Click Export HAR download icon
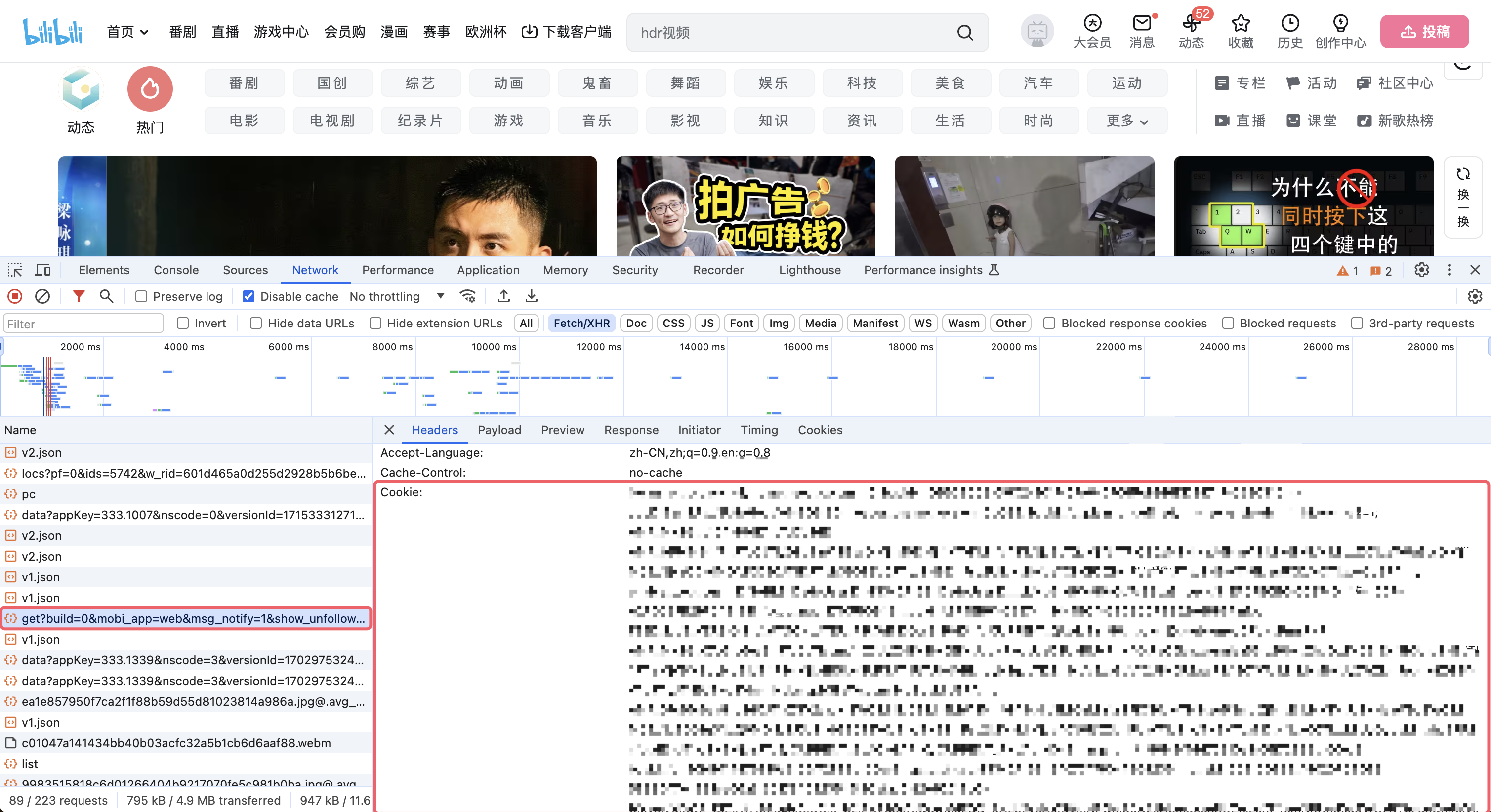 point(532,296)
